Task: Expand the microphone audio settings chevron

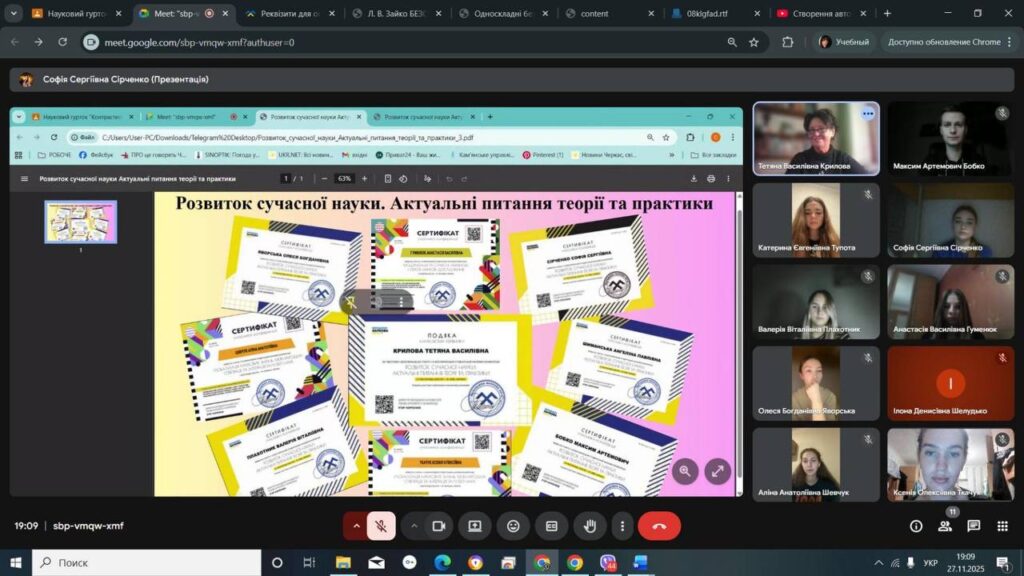Action: coord(355,526)
